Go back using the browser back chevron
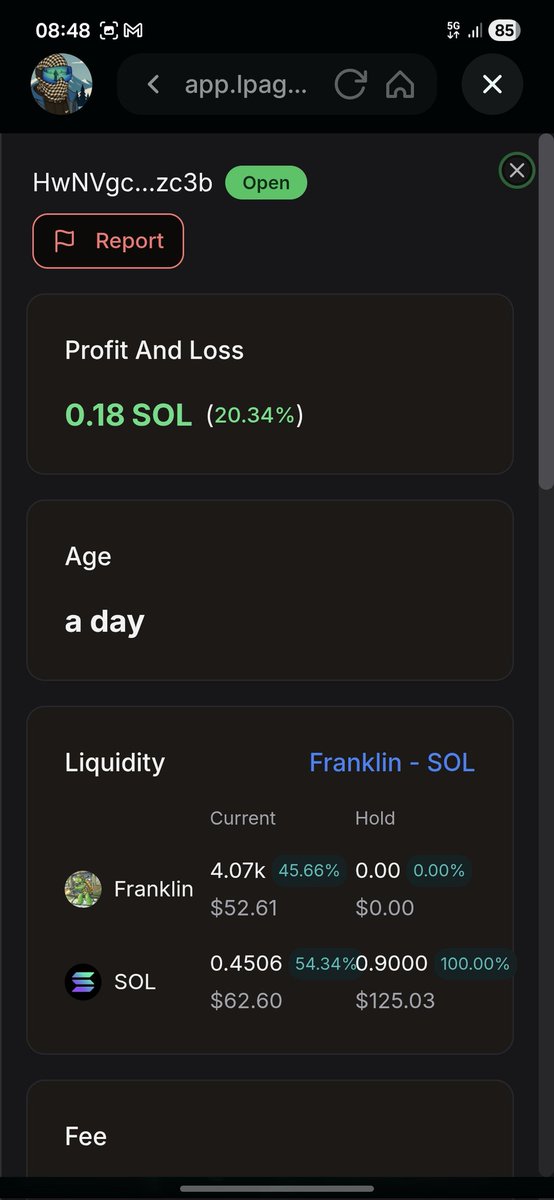Viewport: 554px width, 1200px height. click(153, 85)
